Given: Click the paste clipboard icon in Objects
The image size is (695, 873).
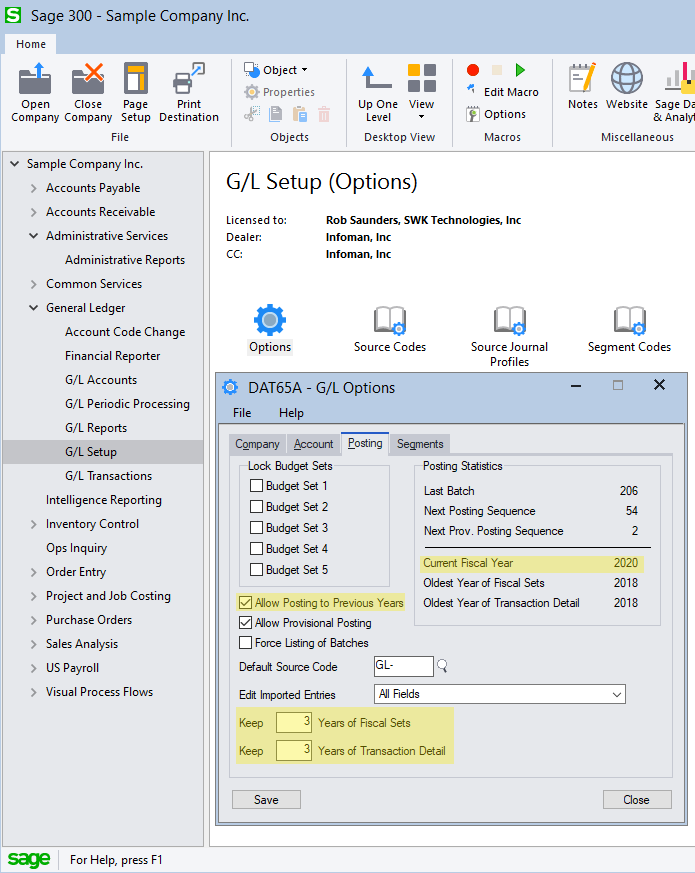Looking at the screenshot, I should 300,114.
